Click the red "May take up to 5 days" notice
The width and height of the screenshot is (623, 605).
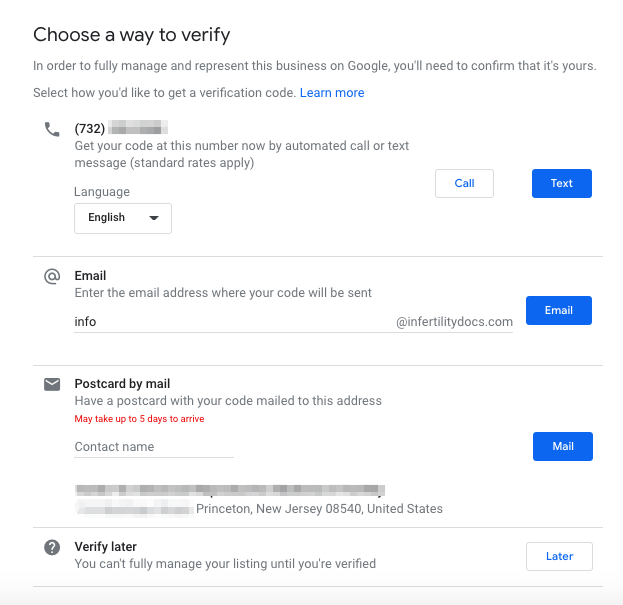139,419
